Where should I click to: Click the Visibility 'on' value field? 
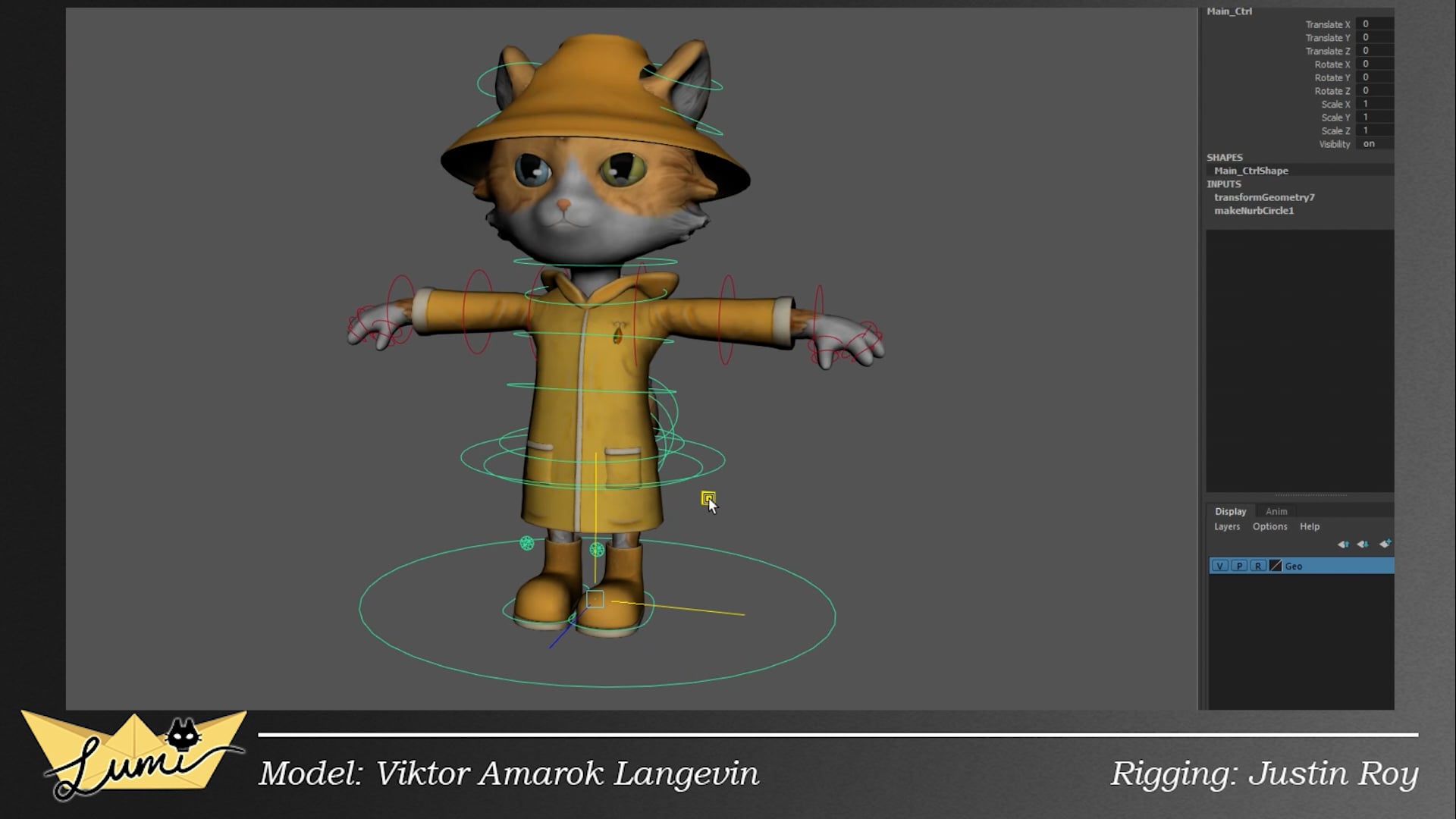point(1374,143)
